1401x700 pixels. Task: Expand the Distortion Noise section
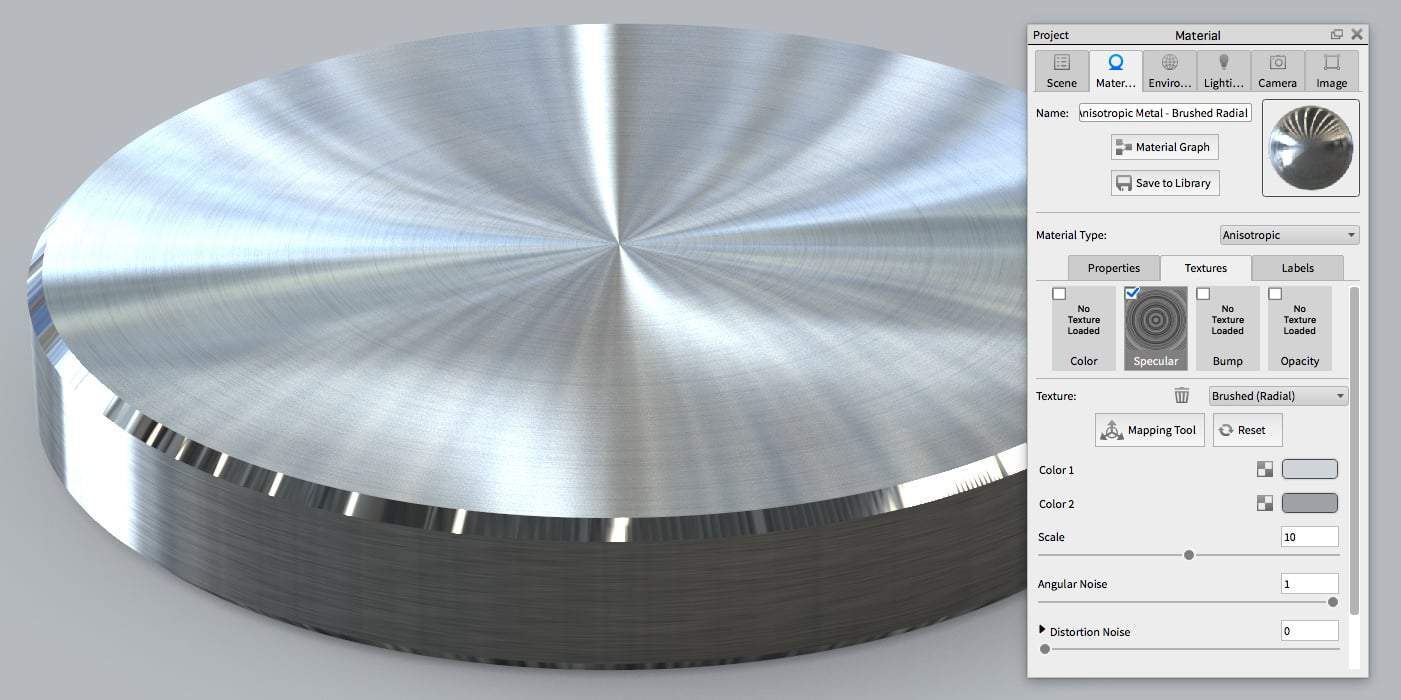pyautogui.click(x=1041, y=629)
